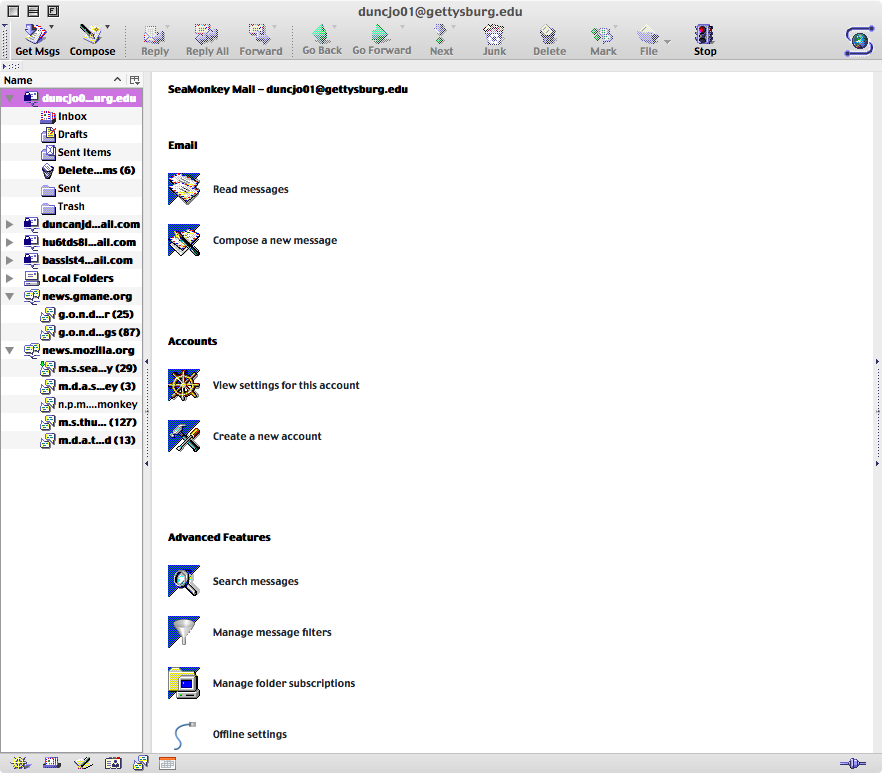Click the SeaMonkey throbber logo
Viewport: 882px width, 773px height.
click(858, 40)
